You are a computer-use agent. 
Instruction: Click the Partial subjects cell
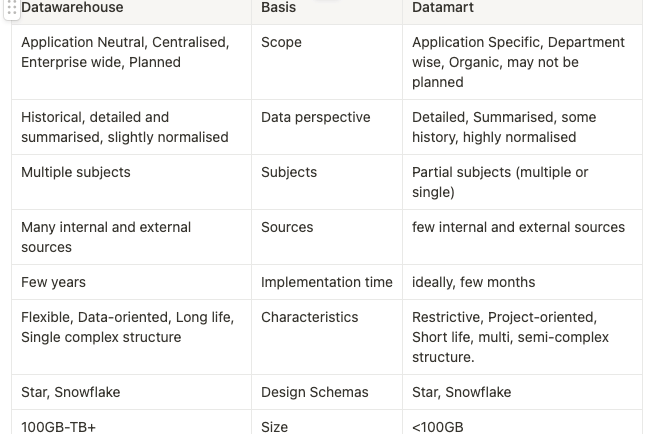522,182
